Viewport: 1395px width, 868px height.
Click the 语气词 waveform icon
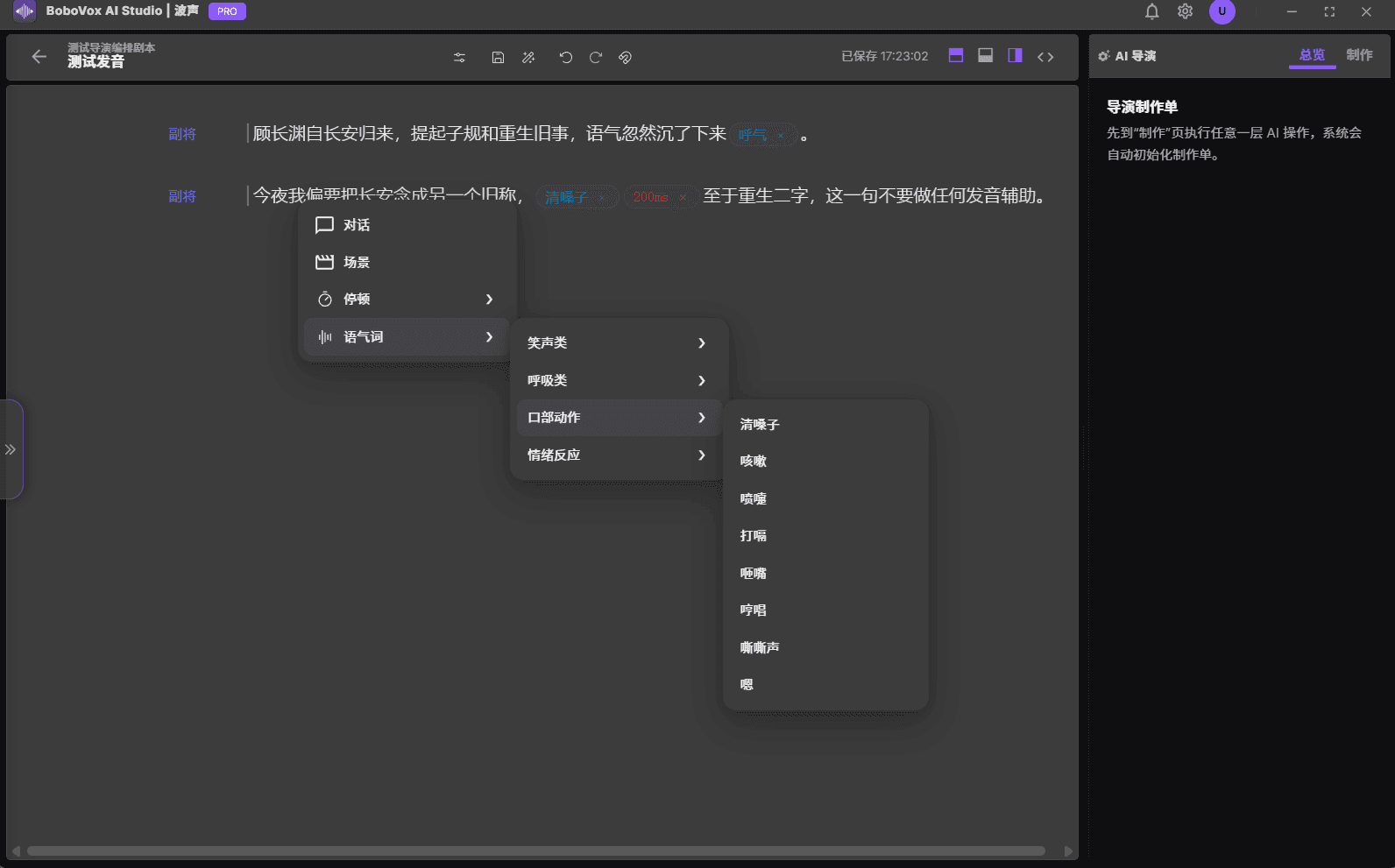(325, 337)
